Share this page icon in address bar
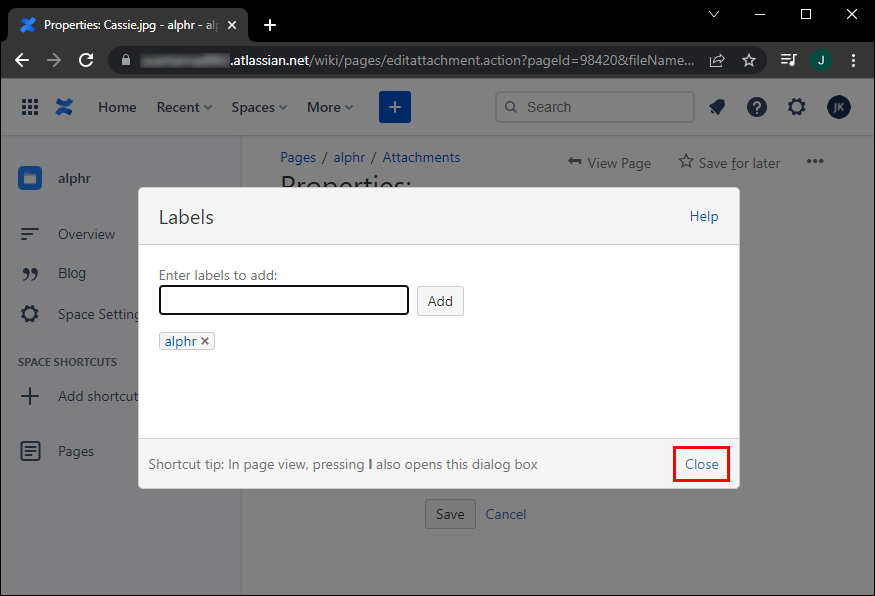The height and width of the screenshot is (596, 875). tap(717, 60)
